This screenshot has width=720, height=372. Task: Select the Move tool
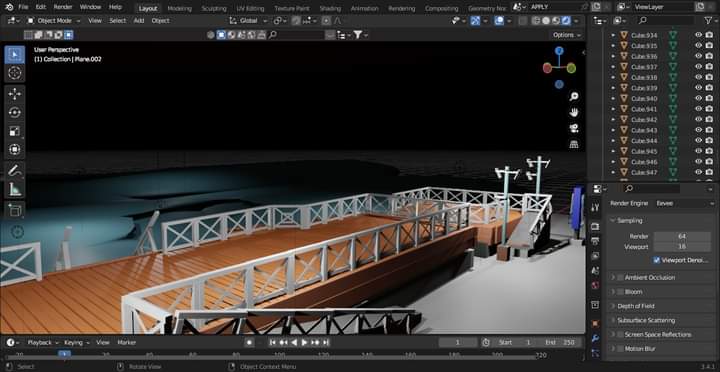[15, 94]
